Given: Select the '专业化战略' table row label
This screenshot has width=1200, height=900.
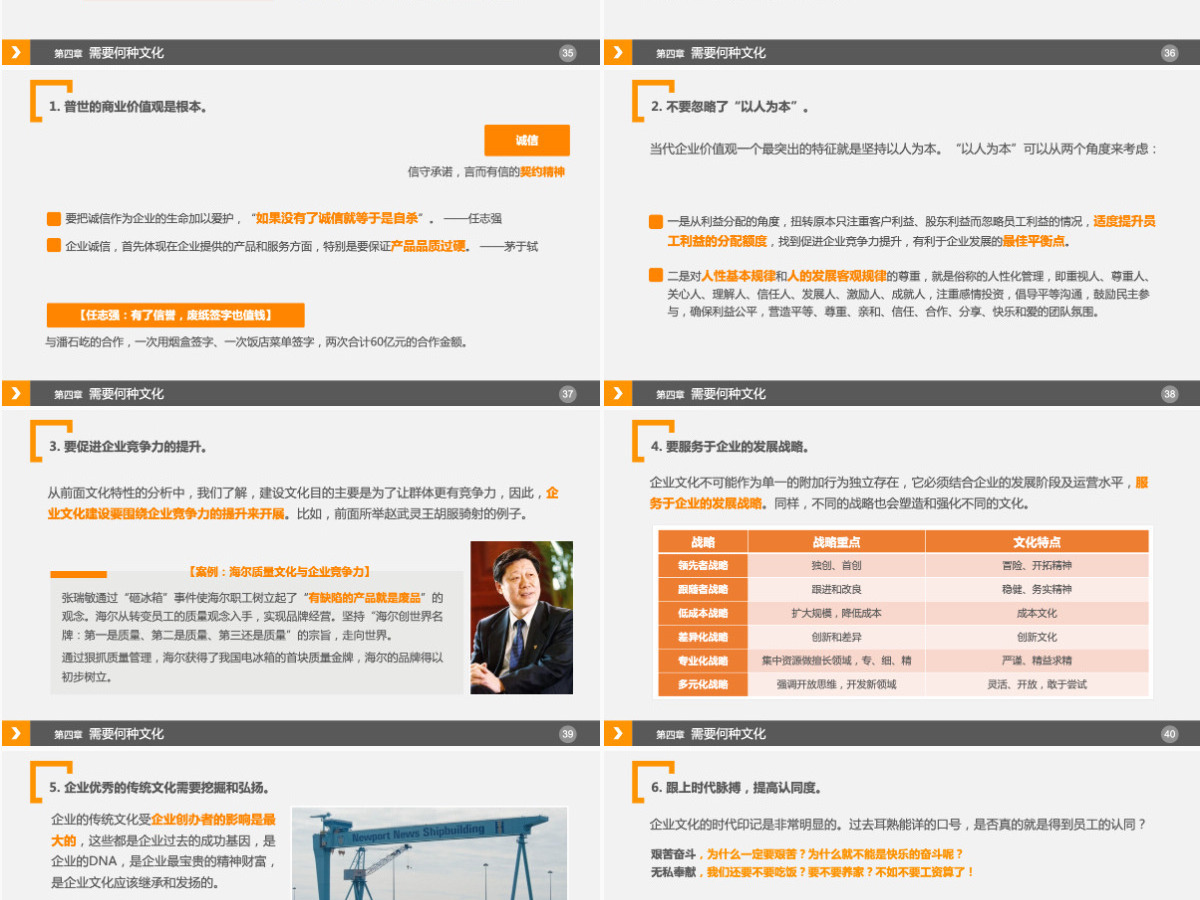Looking at the screenshot, I should pyautogui.click(x=703, y=661).
